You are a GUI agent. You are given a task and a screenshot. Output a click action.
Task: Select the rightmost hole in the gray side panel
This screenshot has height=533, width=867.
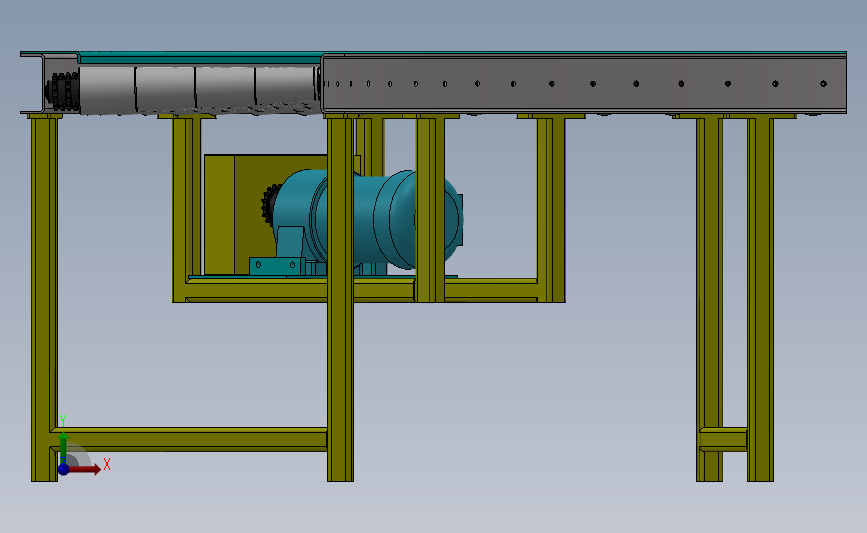pyautogui.click(x=823, y=84)
